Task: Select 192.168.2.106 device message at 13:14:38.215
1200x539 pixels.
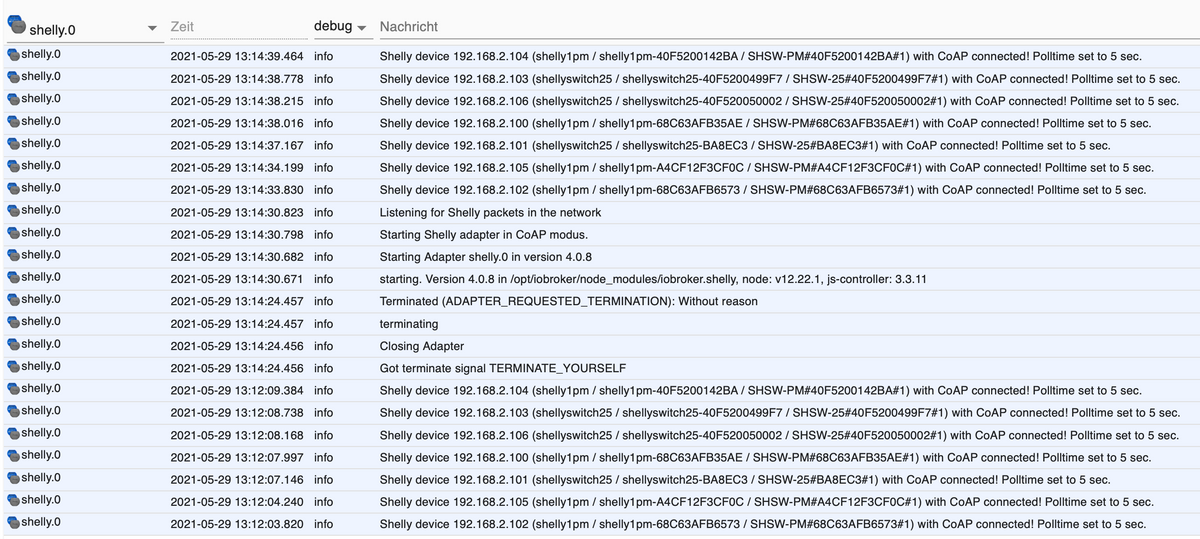Action: pyautogui.click(x=779, y=101)
